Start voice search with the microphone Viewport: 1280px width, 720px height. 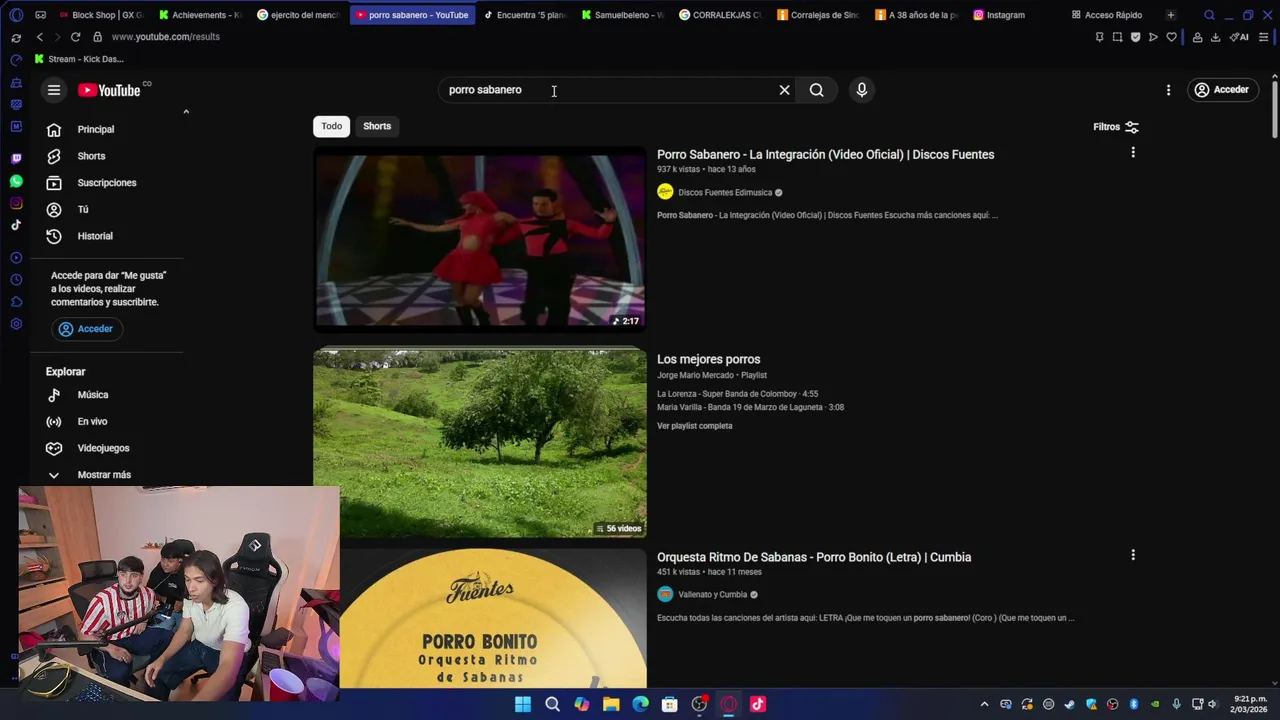[x=862, y=90]
